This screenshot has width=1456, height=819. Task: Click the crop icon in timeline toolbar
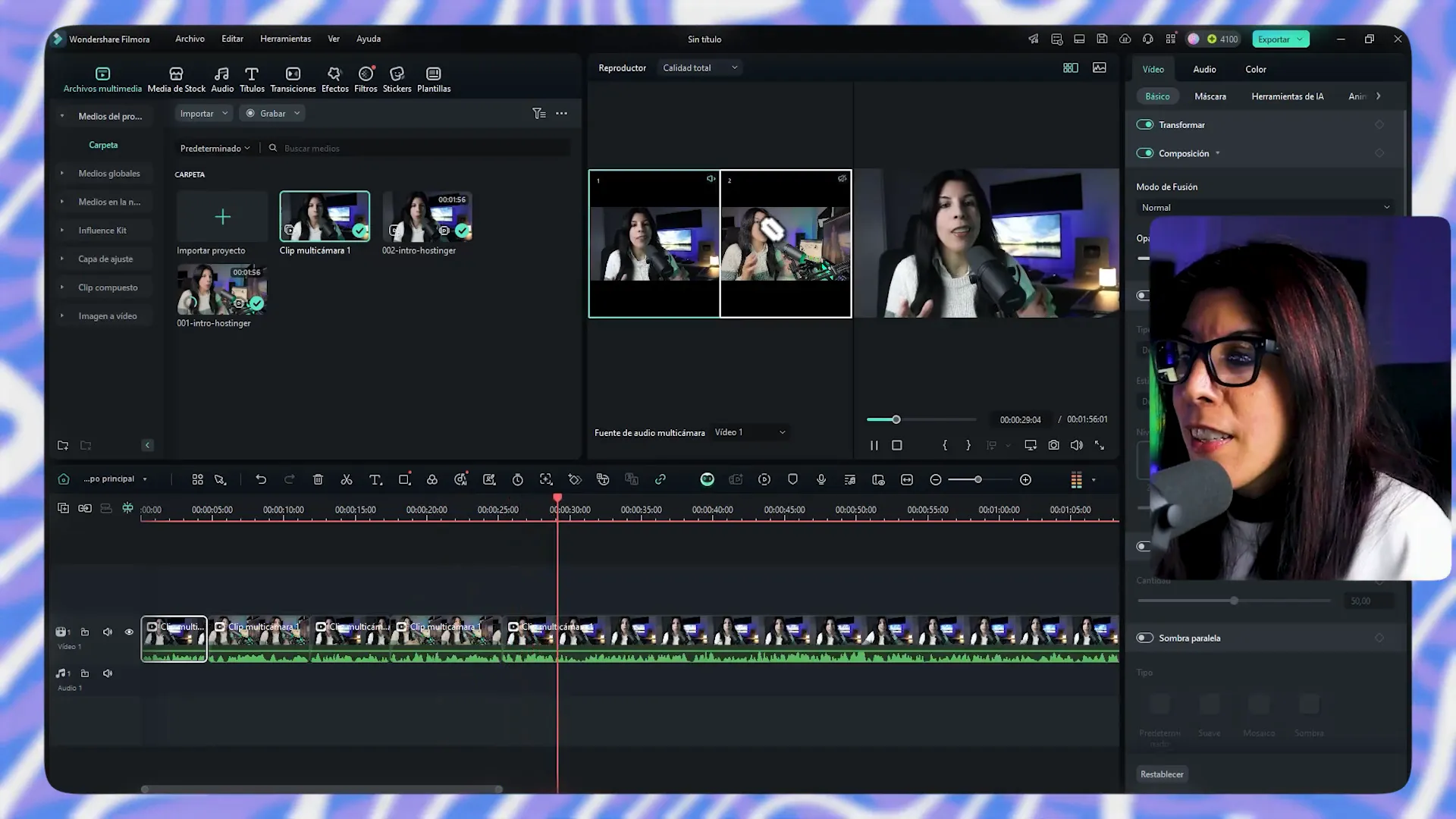[404, 479]
